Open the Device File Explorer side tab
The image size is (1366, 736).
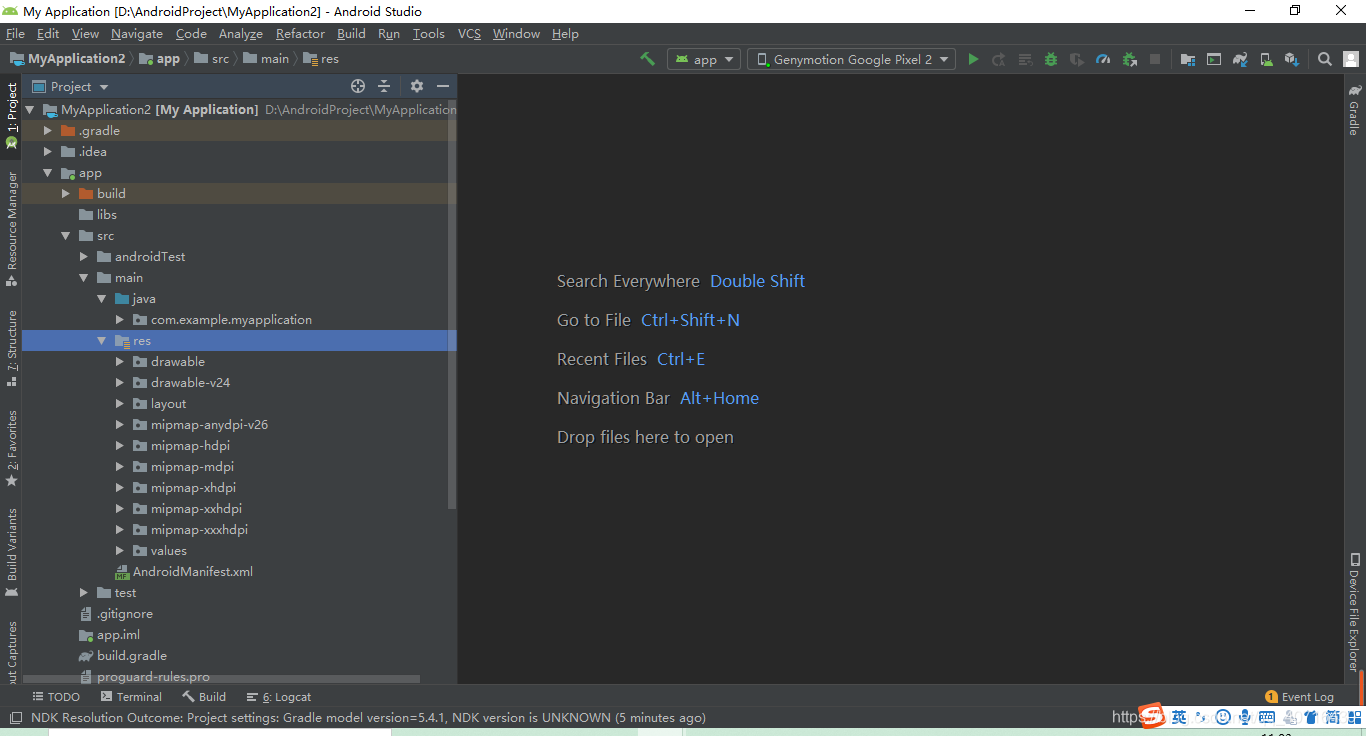coord(1354,611)
